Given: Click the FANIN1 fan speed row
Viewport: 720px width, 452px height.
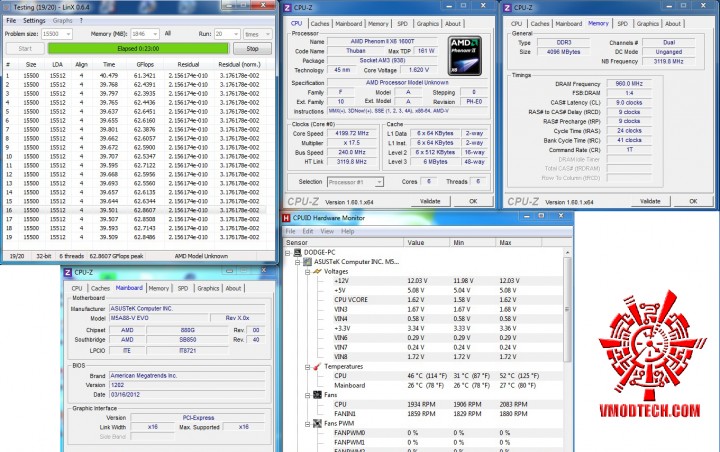Looking at the screenshot, I should (x=424, y=414).
